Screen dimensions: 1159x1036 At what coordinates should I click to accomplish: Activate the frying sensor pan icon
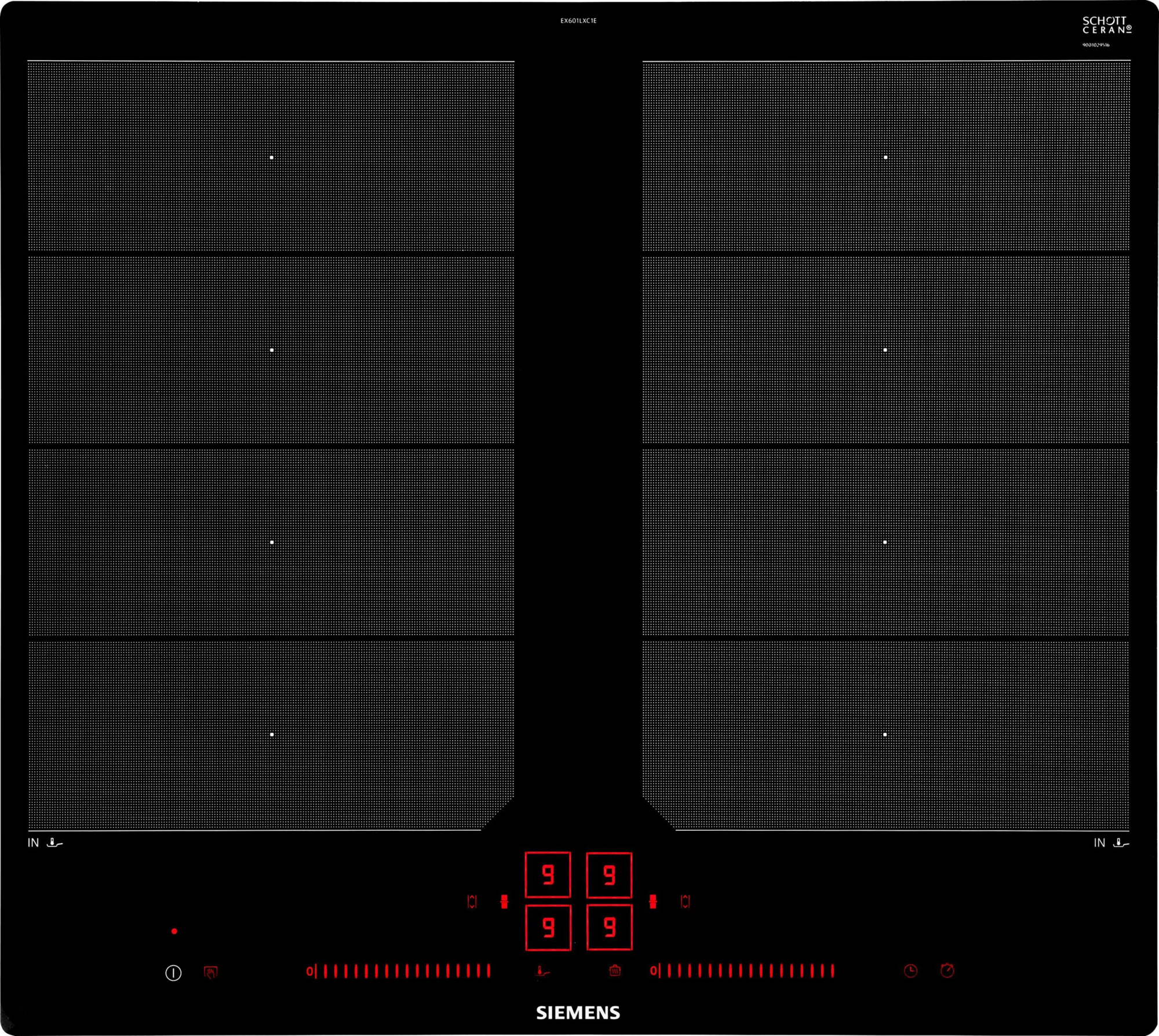[542, 971]
